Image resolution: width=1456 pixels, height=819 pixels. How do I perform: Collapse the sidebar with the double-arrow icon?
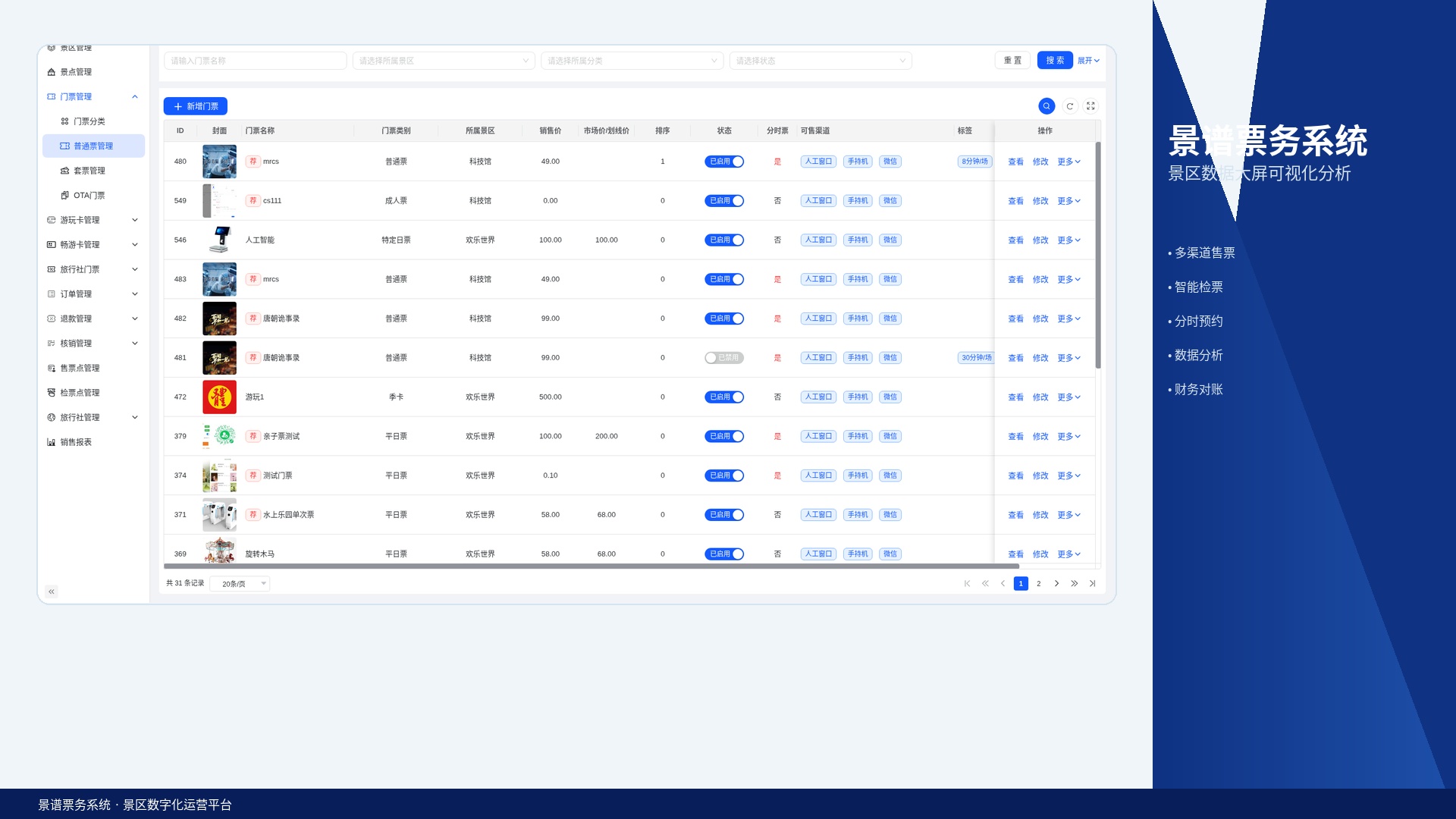tap(52, 591)
